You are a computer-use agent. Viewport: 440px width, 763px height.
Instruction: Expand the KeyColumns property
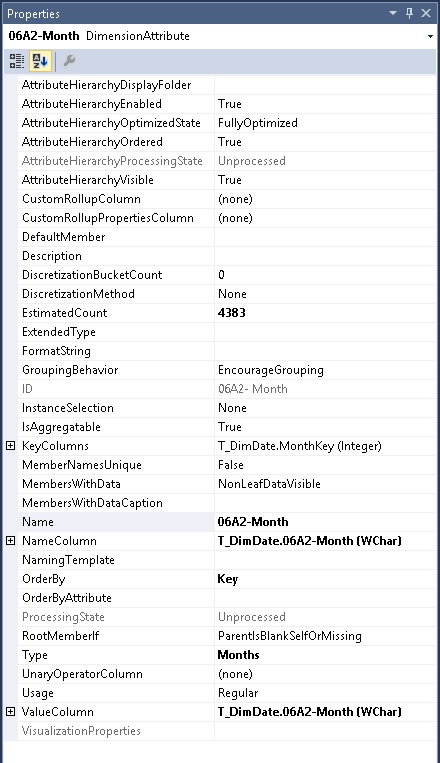pyautogui.click(x=10, y=446)
